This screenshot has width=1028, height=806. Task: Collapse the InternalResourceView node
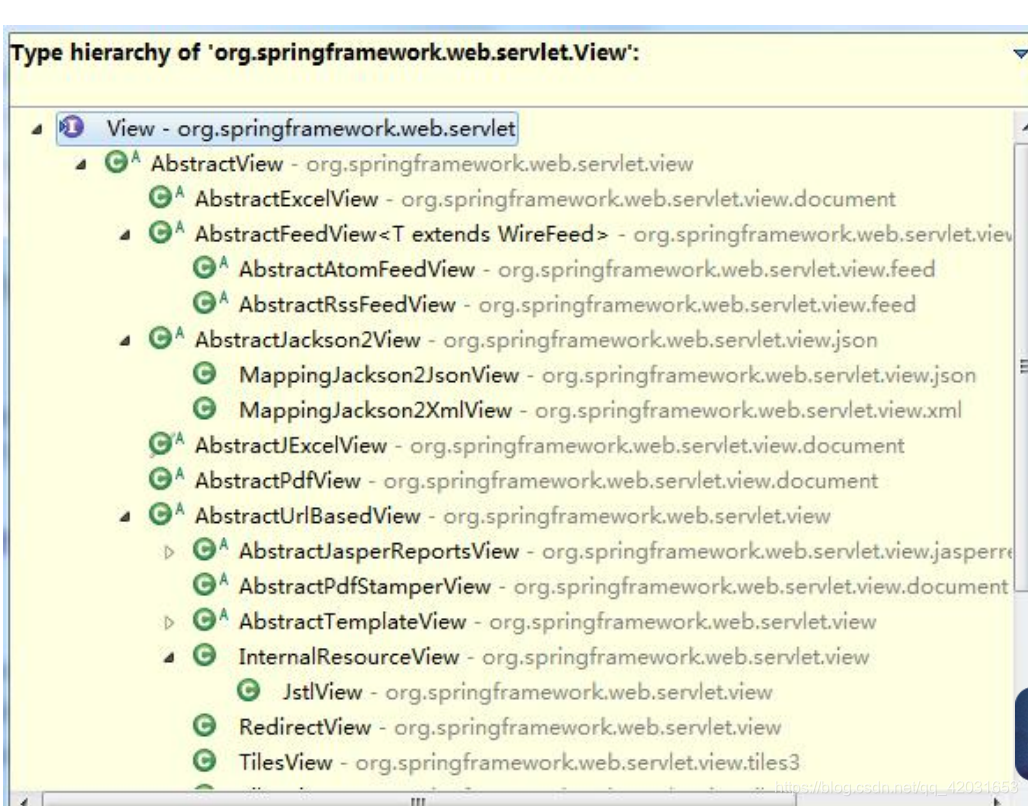click(168, 657)
